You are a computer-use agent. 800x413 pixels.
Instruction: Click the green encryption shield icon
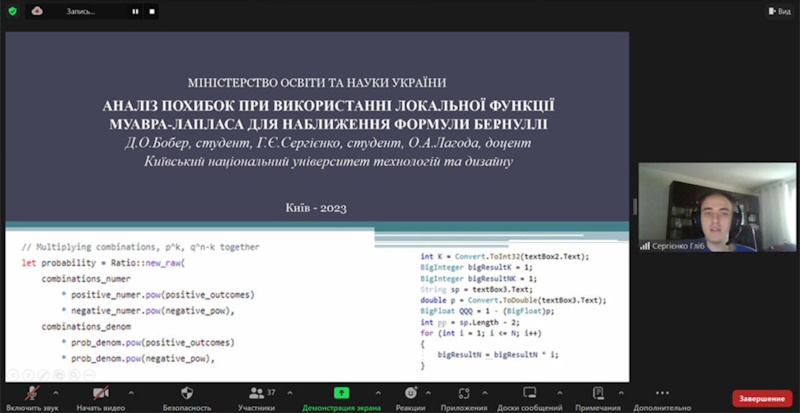tap(11, 11)
